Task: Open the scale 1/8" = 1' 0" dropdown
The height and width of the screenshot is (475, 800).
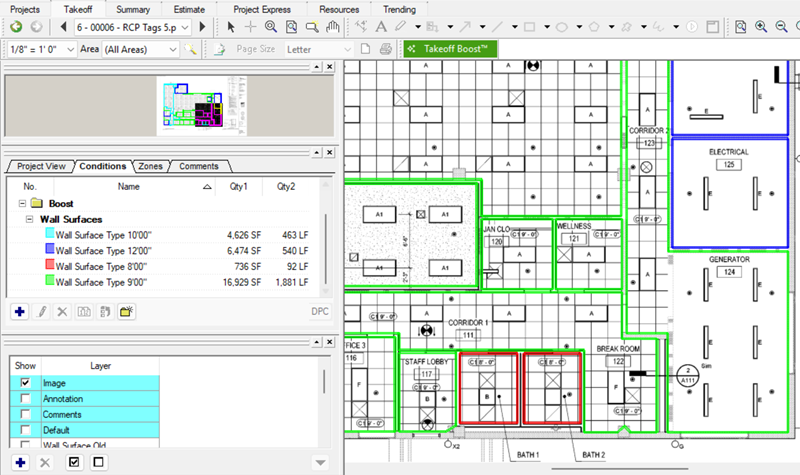Action: 42,49
